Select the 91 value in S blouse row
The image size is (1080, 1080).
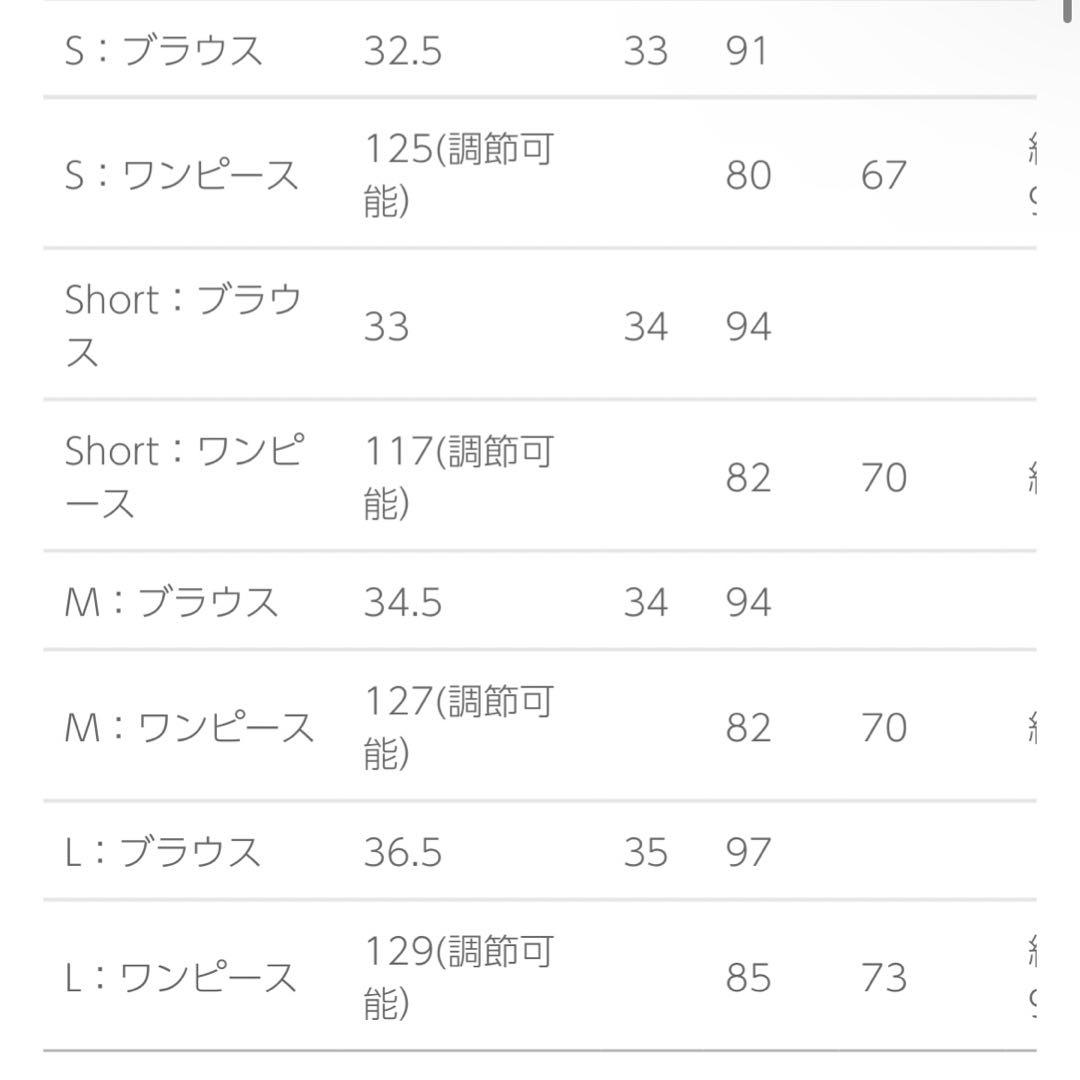pyautogui.click(x=748, y=50)
